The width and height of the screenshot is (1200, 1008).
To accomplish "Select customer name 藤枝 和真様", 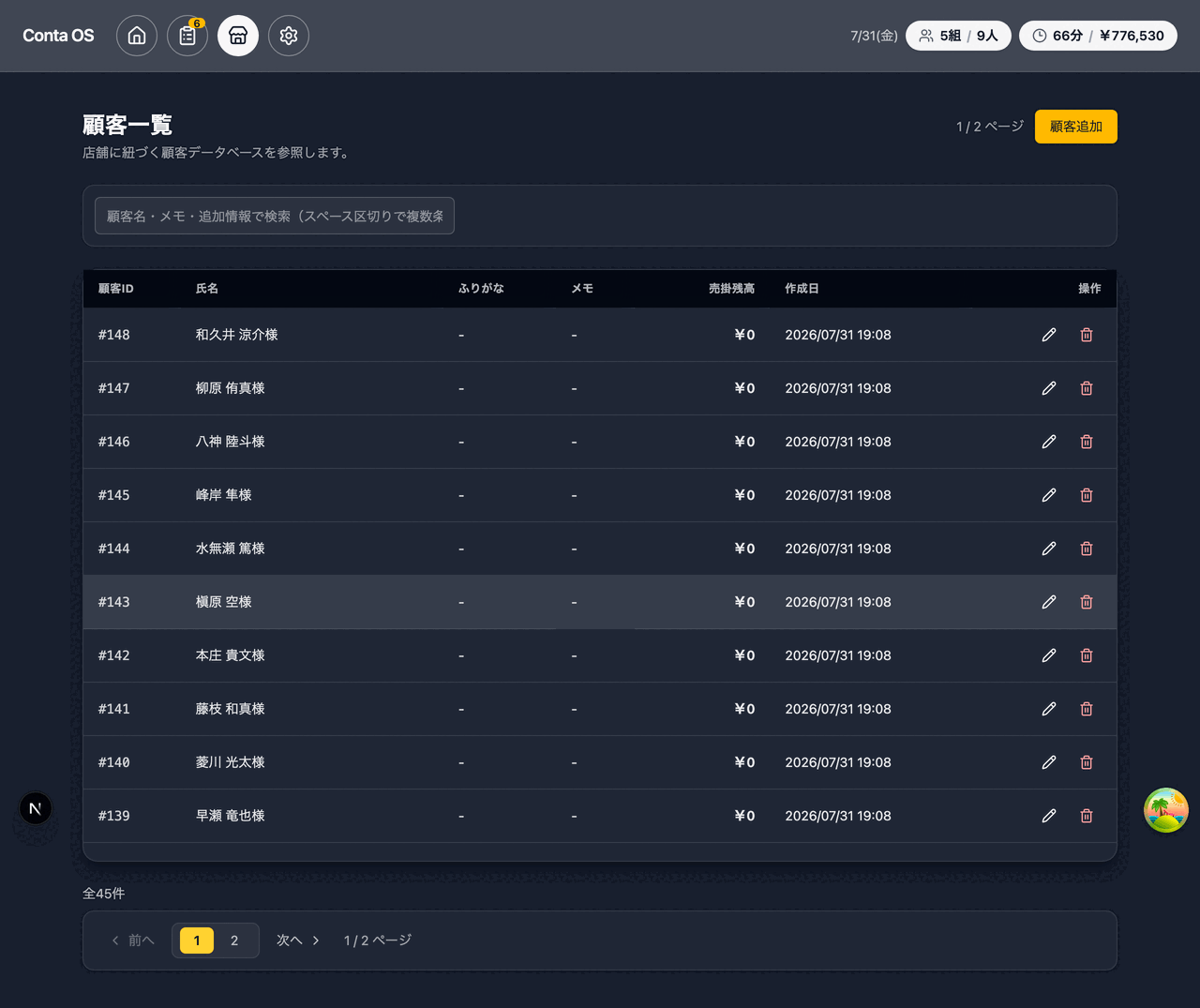I will 231,709.
